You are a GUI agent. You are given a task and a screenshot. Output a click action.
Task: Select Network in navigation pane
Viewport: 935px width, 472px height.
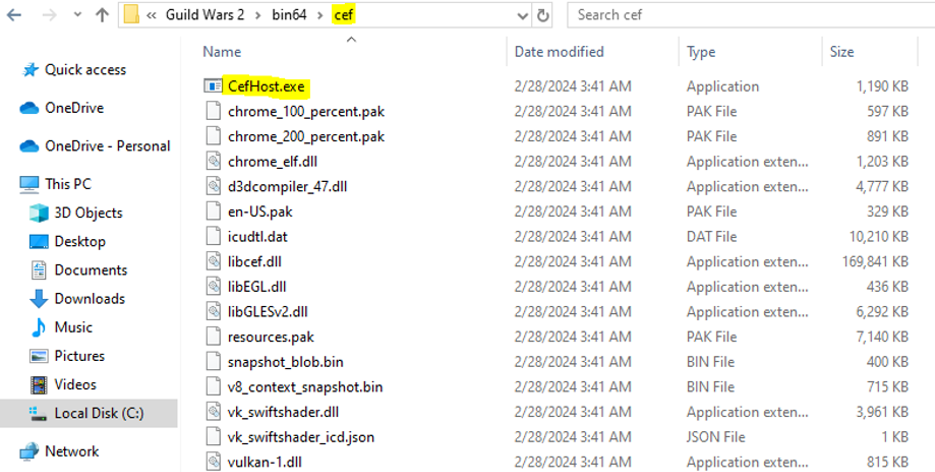[72, 451]
